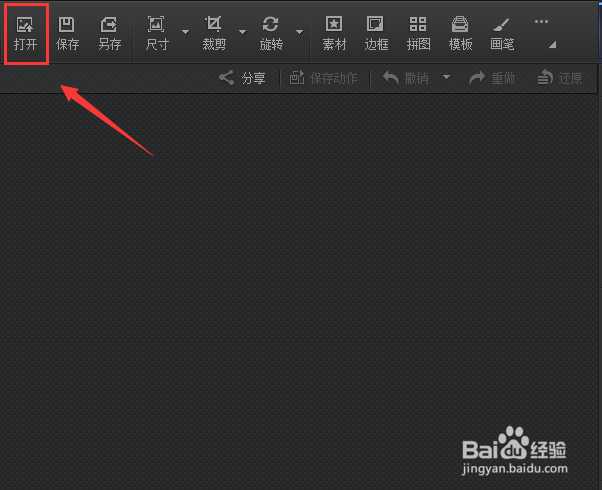
Task: Open the 素材 materials panel
Action: click(334, 34)
